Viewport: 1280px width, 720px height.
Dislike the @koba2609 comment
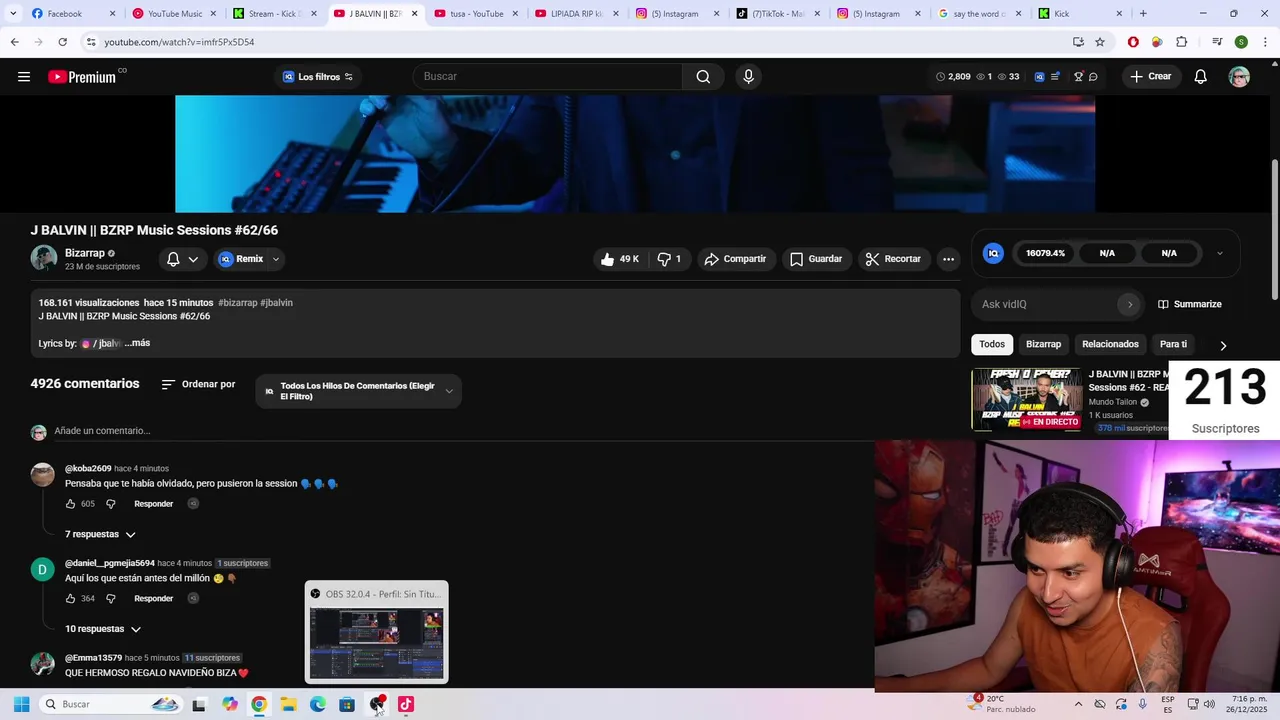pyautogui.click(x=111, y=504)
